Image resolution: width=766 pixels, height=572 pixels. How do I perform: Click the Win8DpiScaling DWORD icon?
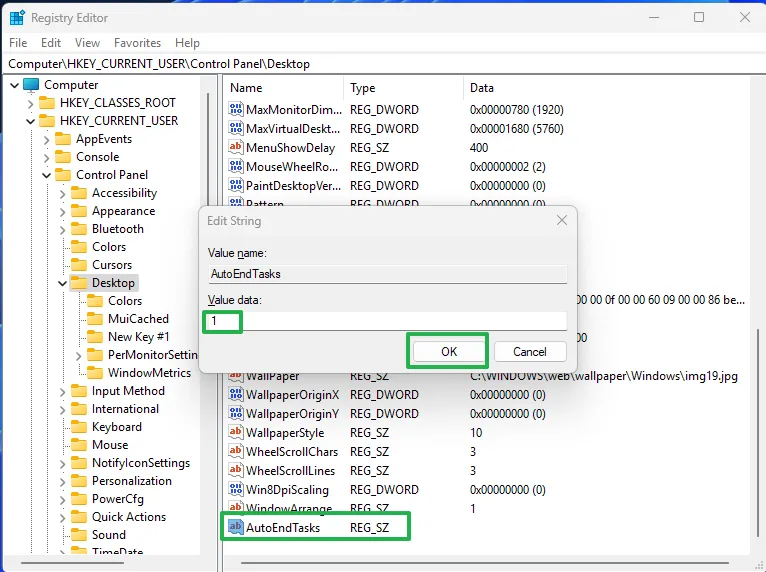click(x=236, y=490)
